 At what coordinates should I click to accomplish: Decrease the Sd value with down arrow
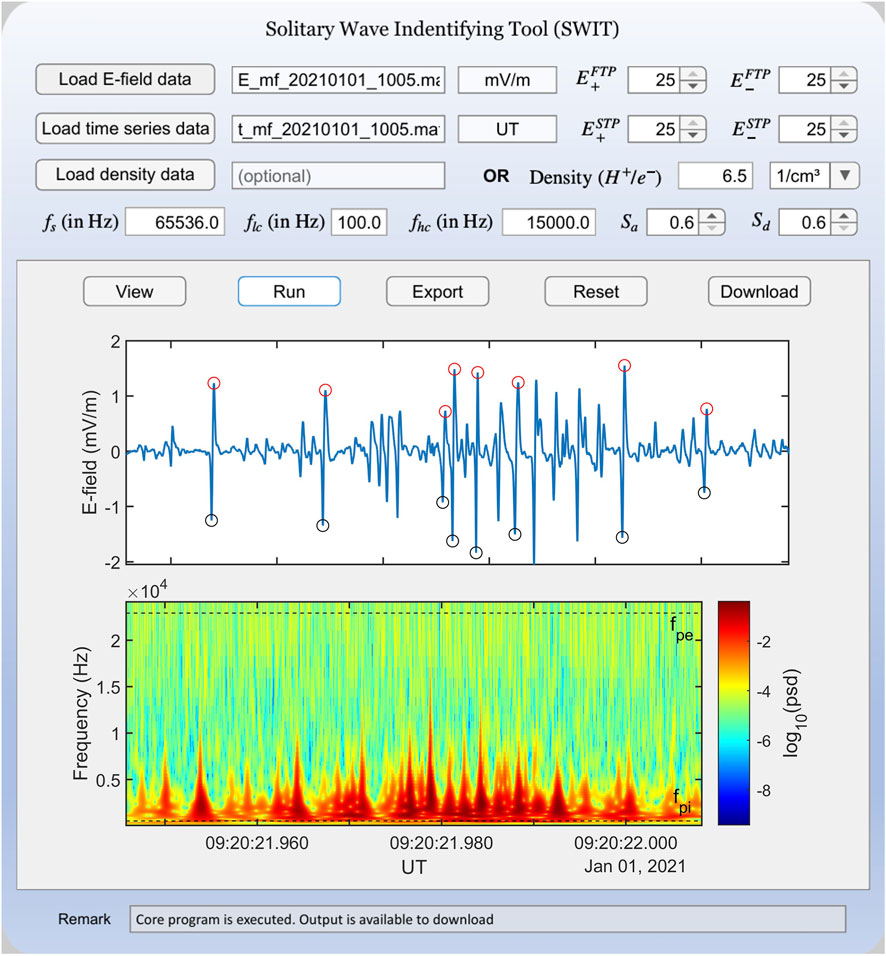(843, 230)
